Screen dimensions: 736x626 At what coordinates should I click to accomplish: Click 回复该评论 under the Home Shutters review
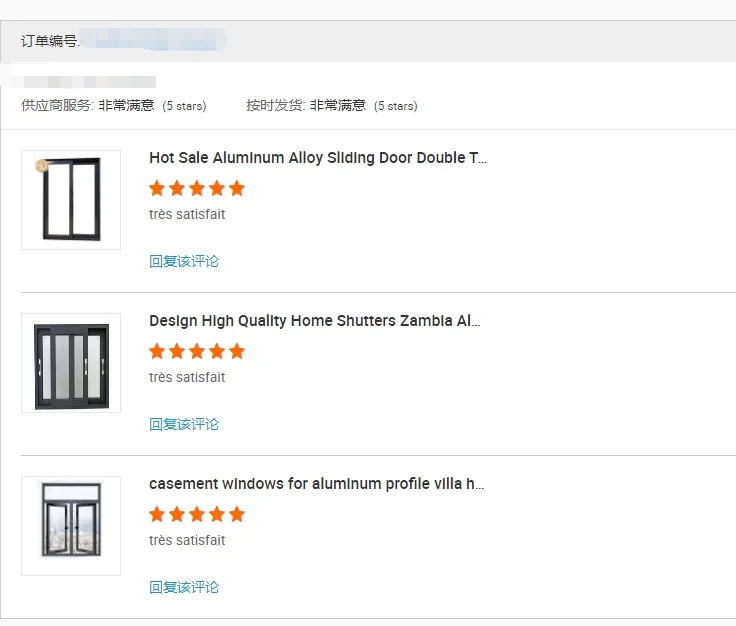point(184,424)
